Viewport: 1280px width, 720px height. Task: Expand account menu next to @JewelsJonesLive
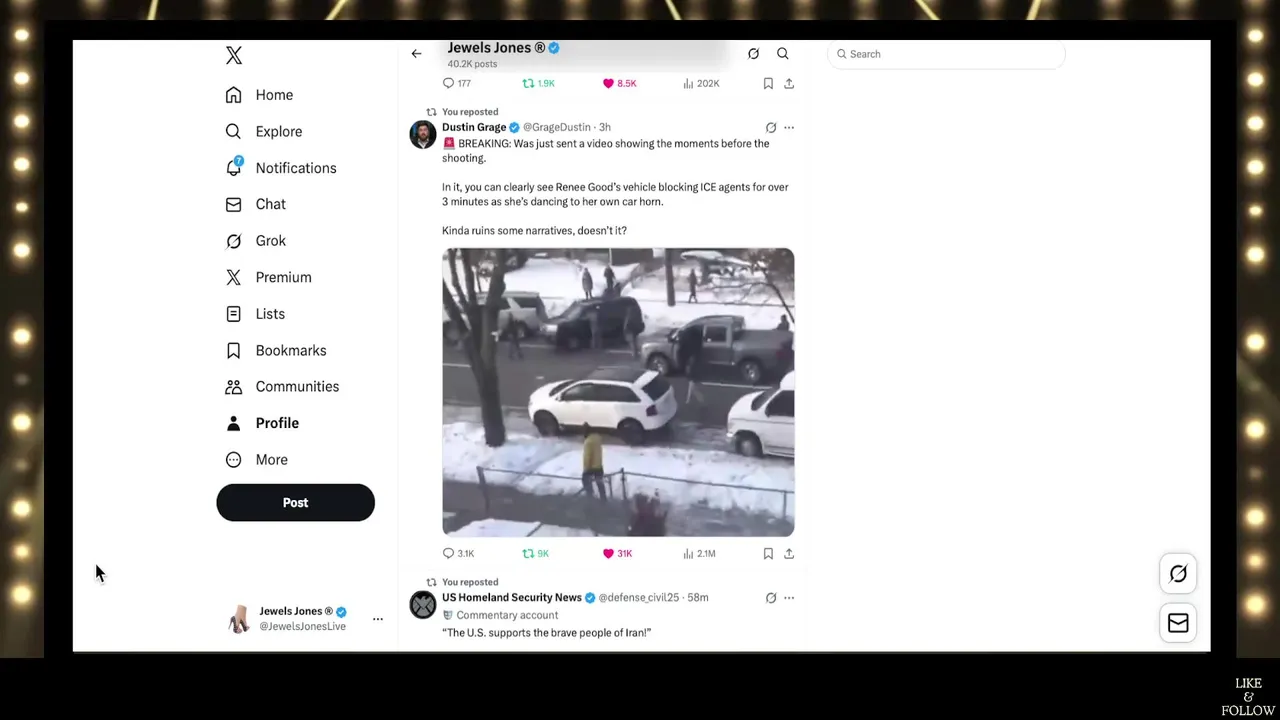click(x=378, y=619)
